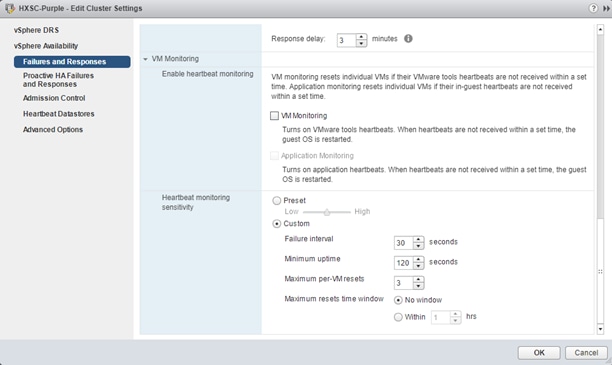Click the Failure interval seconds field
The image size is (612, 365).
click(404, 243)
